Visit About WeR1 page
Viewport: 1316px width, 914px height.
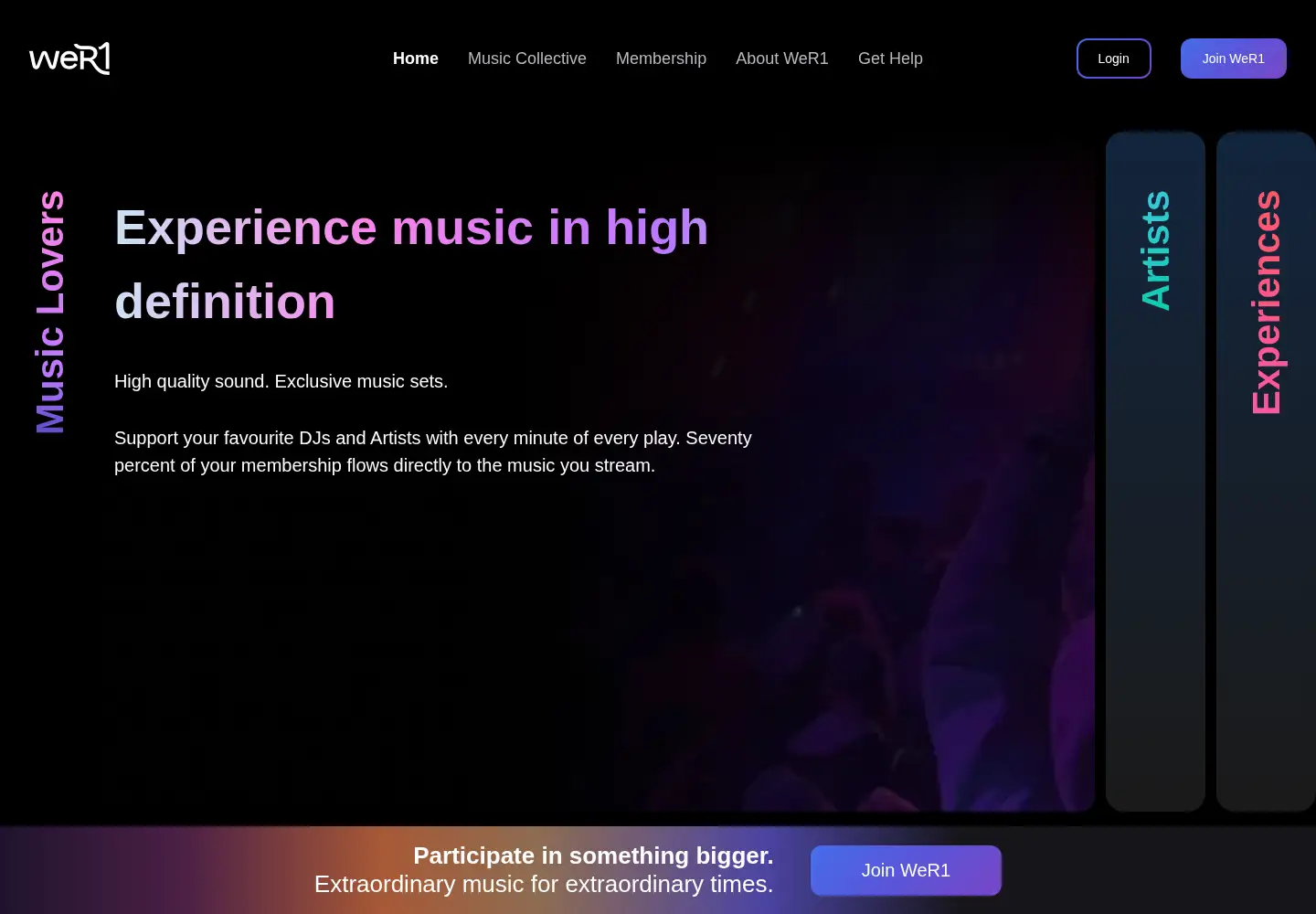click(x=782, y=58)
